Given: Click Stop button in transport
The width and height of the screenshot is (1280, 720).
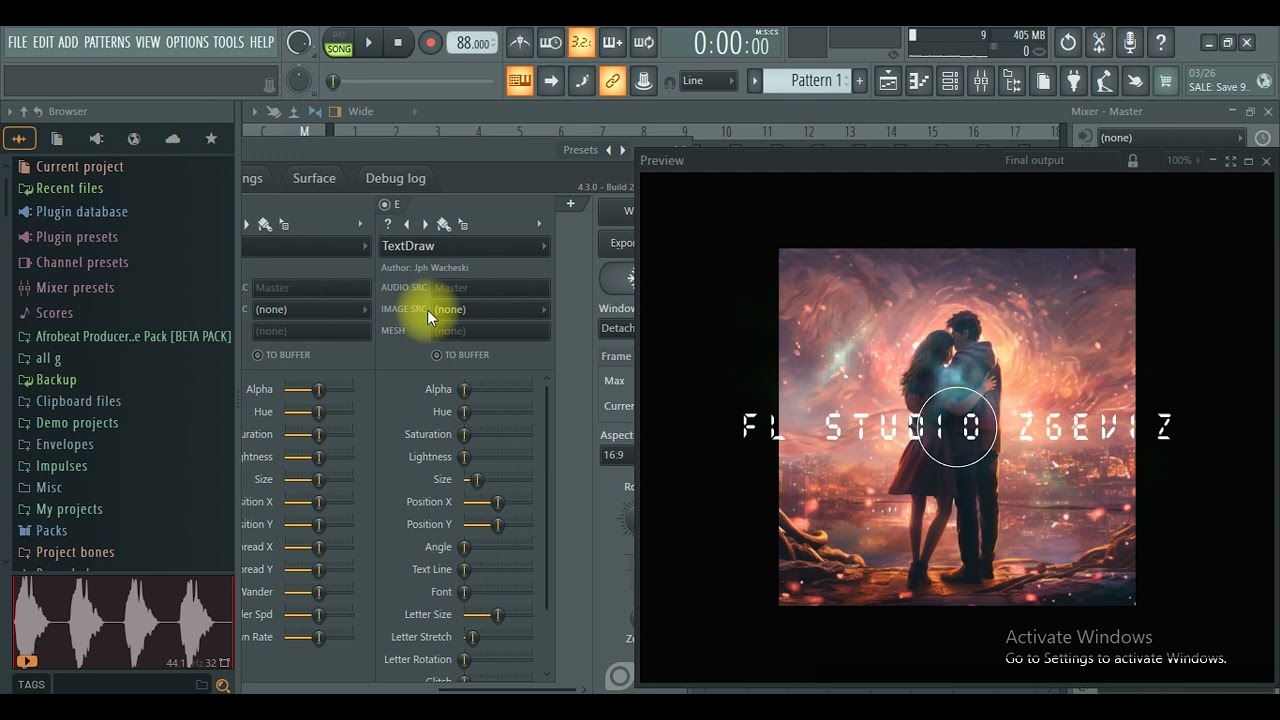Looking at the screenshot, I should [x=398, y=42].
